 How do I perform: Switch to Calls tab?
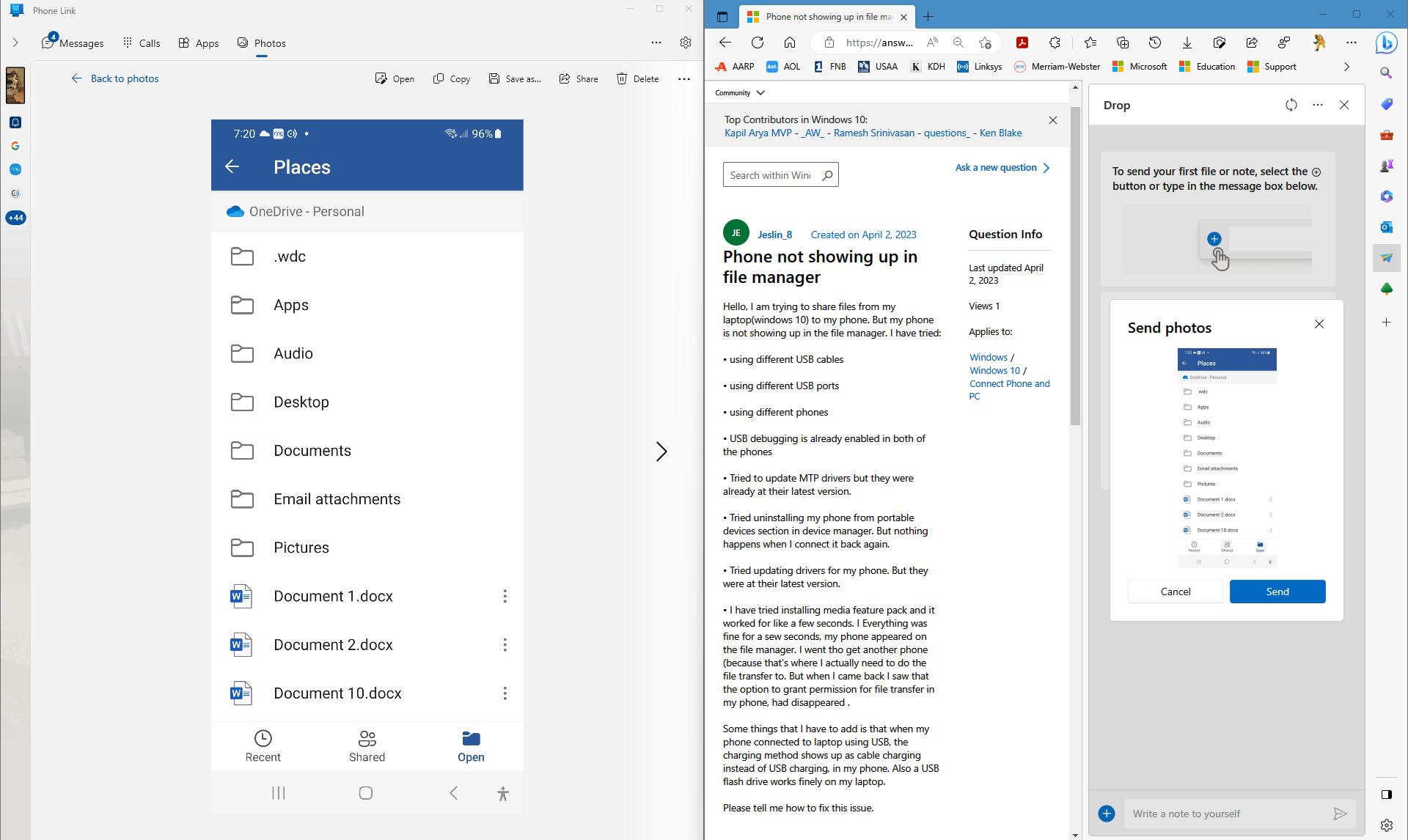[142, 43]
